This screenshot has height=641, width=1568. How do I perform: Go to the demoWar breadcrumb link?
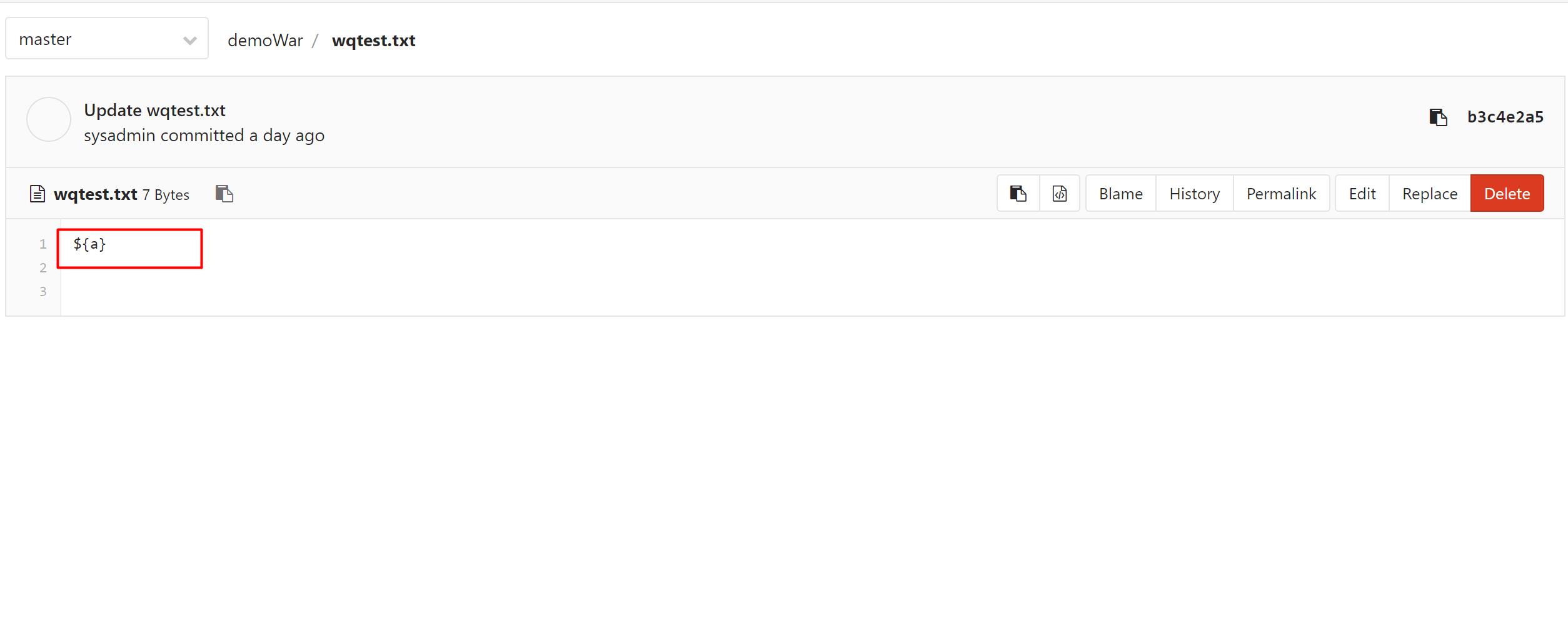[x=264, y=41]
